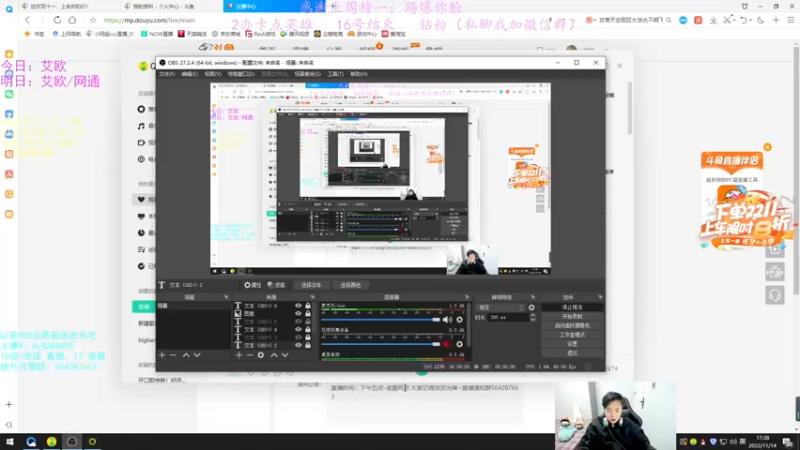The width and height of the screenshot is (800, 450).
Task: Open 视图(V) menu in OBS
Action: click(213, 74)
